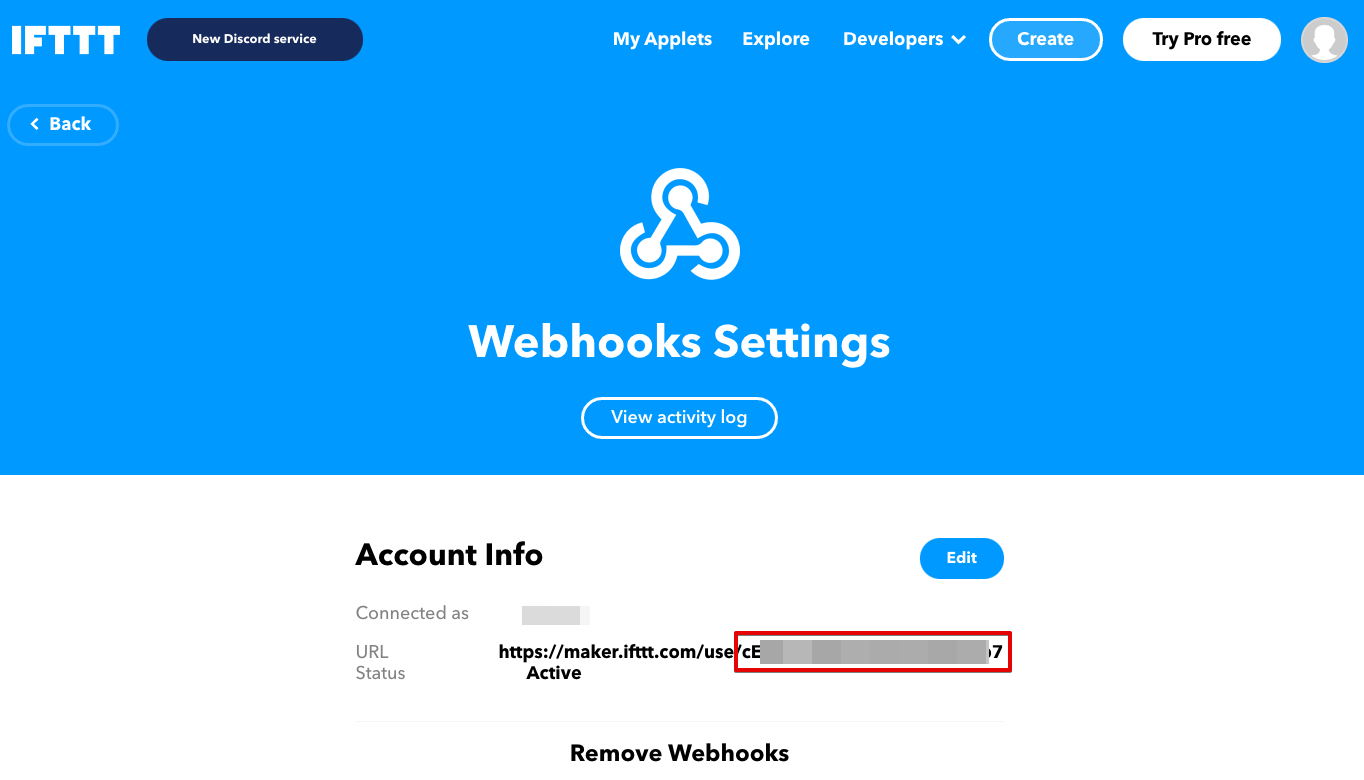The image size is (1364, 780).
Task: Click the highlighted webhook key
Action: point(873,652)
